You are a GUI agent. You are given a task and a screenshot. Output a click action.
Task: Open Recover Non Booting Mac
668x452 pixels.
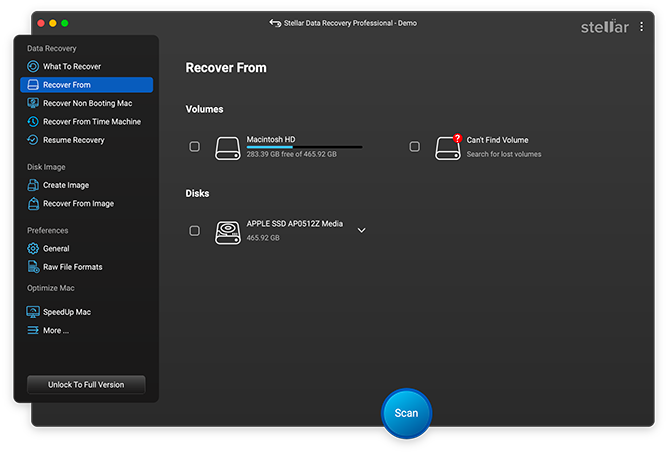[x=86, y=103]
